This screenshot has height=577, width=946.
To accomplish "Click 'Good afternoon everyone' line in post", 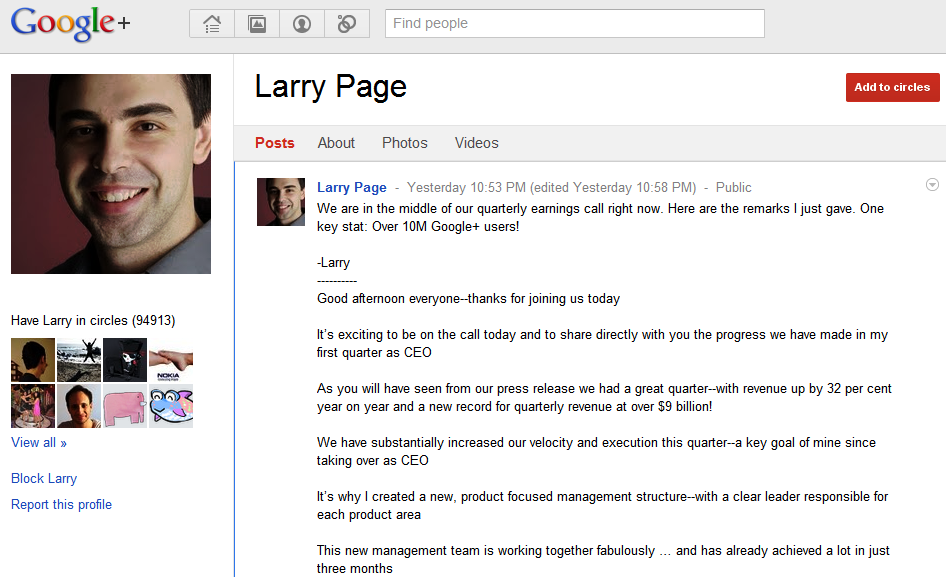I will tap(468, 299).
